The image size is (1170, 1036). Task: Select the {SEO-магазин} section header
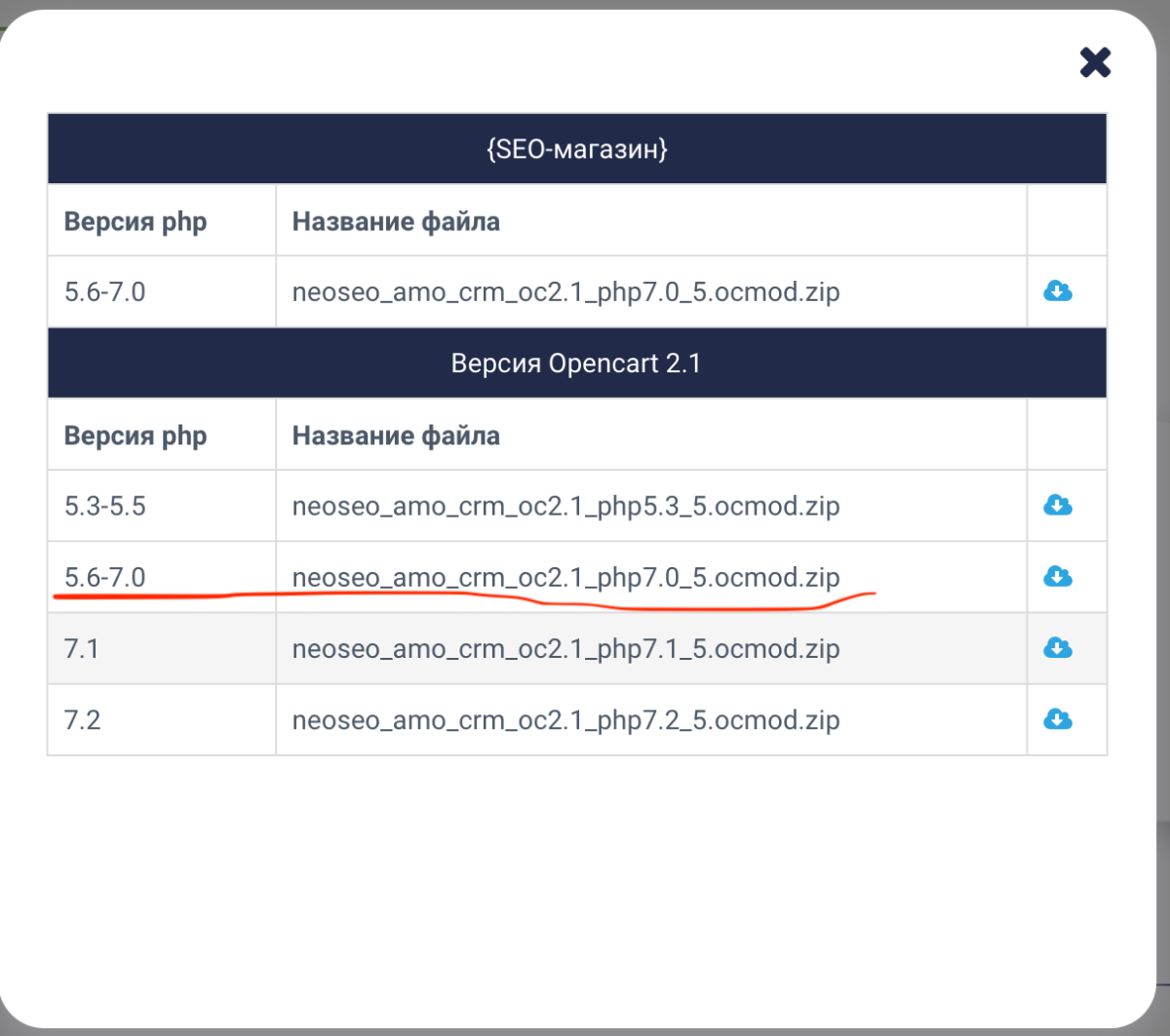[x=577, y=149]
